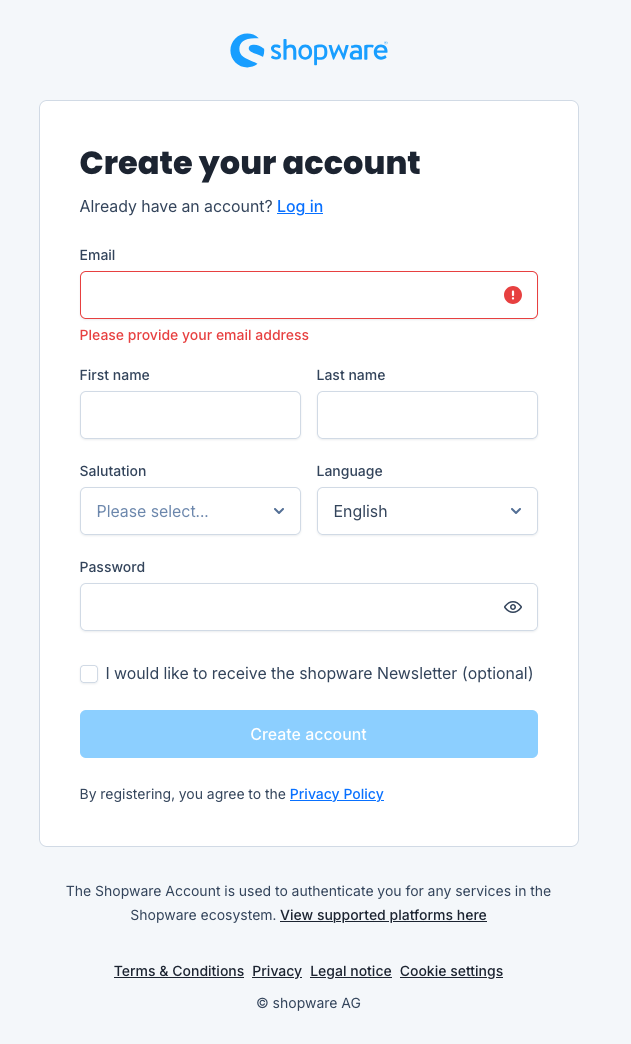
Task: Open the Privacy Policy link
Action: pos(336,793)
